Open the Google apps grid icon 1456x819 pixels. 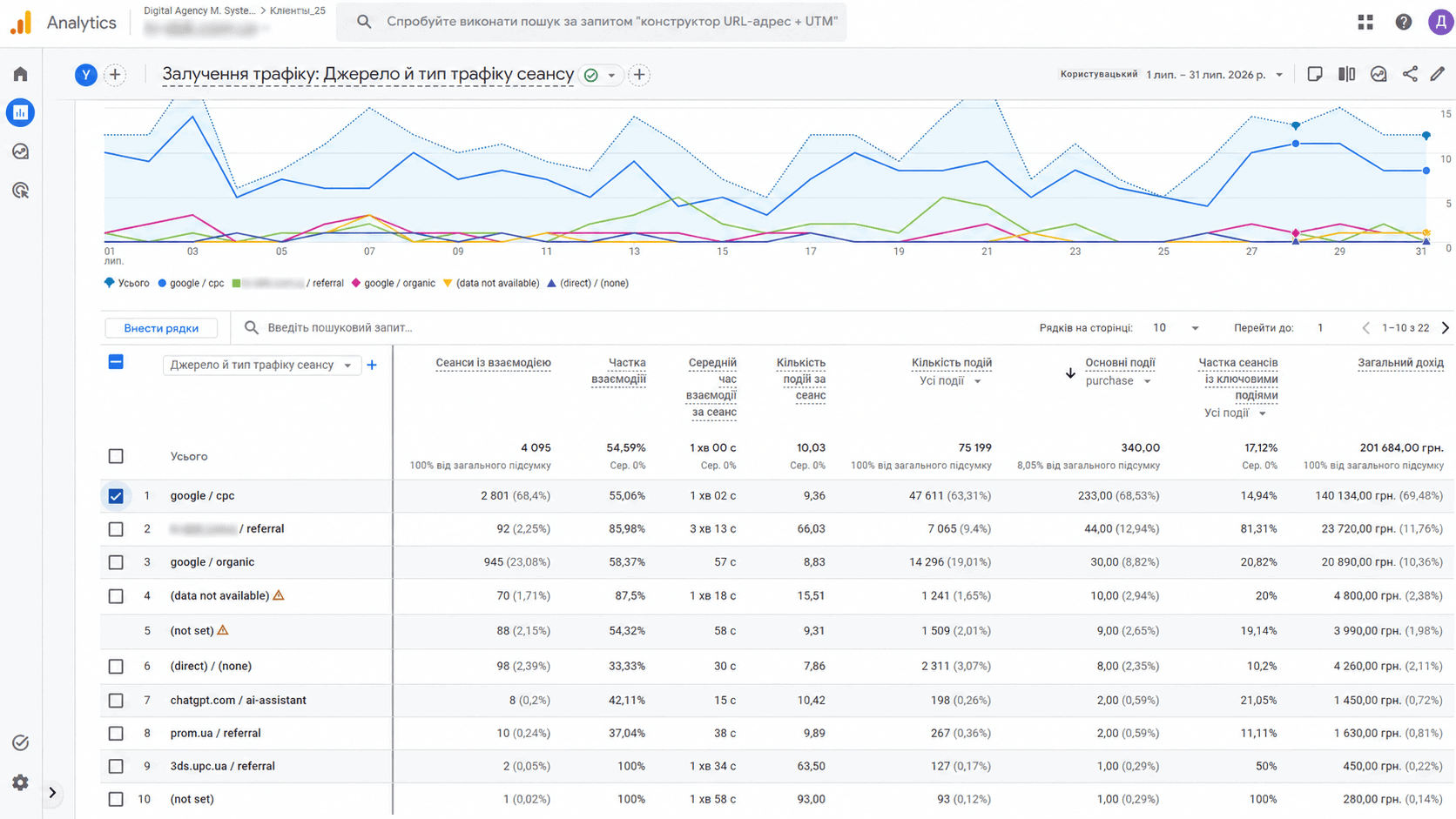(1365, 23)
